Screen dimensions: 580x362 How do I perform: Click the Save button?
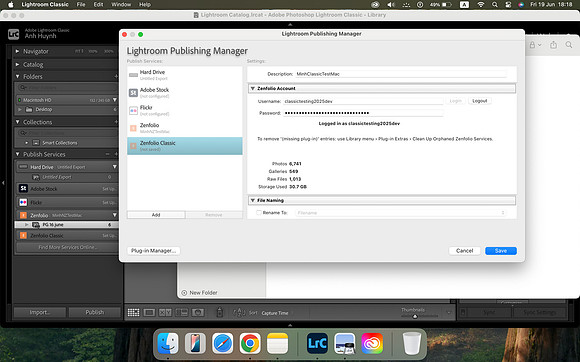point(501,251)
